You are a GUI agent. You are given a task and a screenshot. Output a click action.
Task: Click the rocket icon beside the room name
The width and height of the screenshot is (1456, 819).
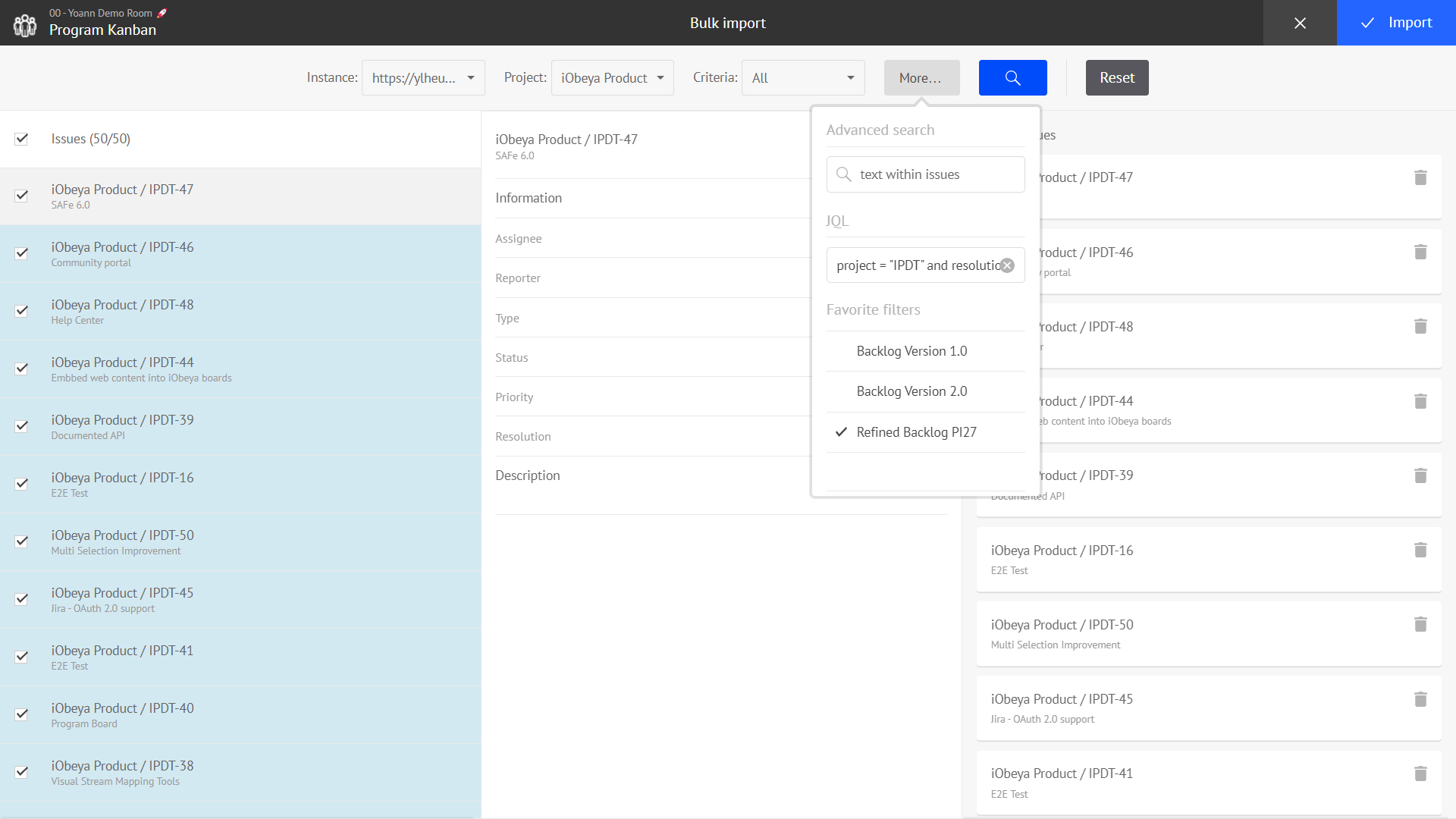click(x=162, y=13)
